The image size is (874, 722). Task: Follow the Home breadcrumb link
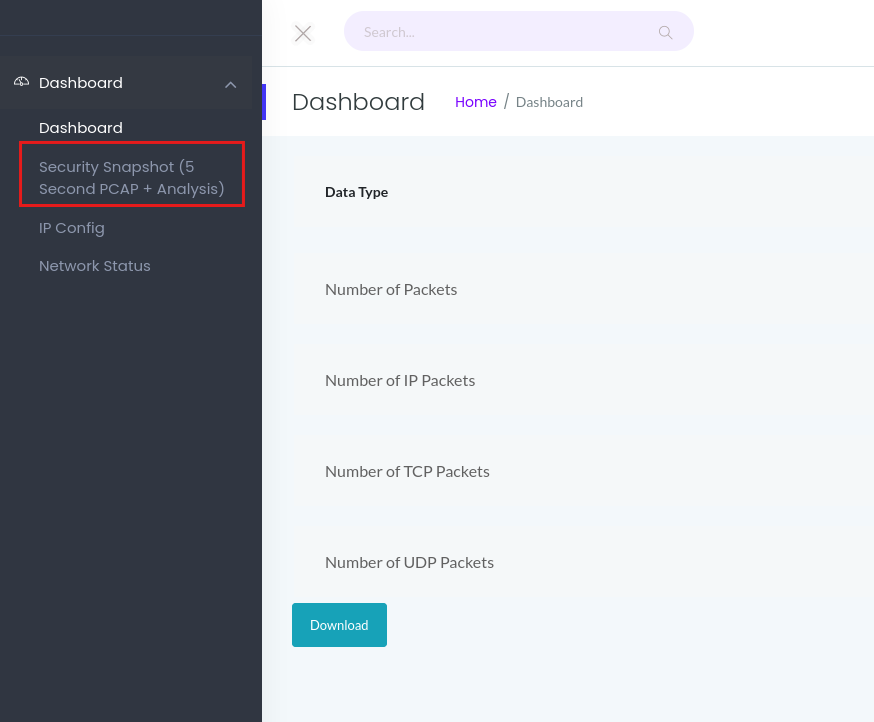click(x=475, y=102)
